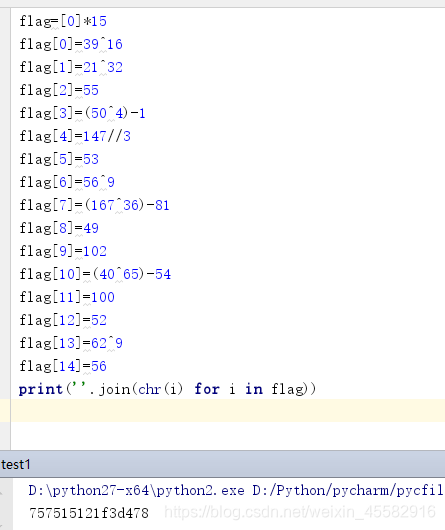This screenshot has width=445, height=530.
Task: Click the line flag[11]=100
Action: [67, 297]
